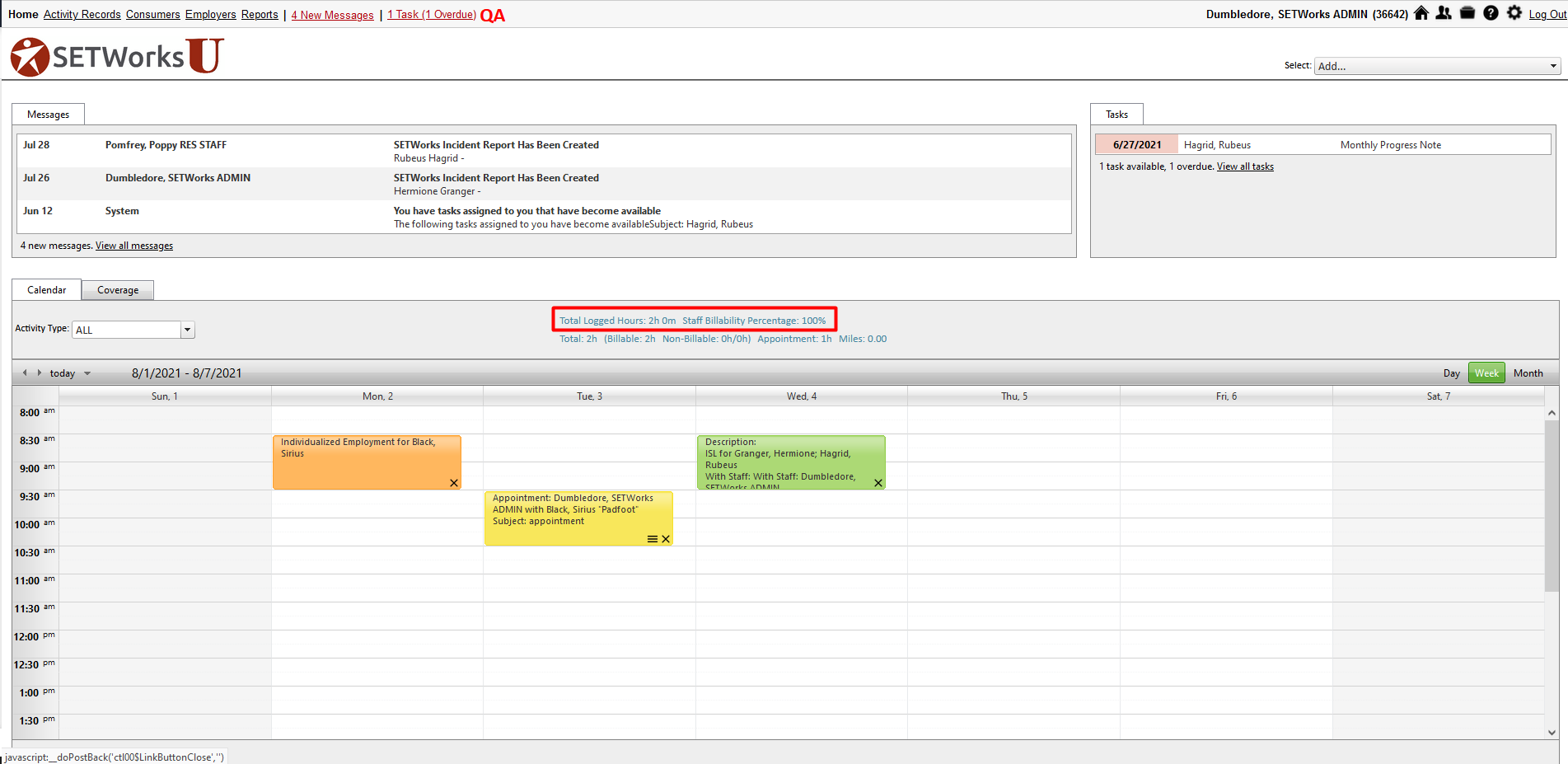Jump to today in the calendar
This screenshot has width=1568, height=764.
pyautogui.click(x=63, y=373)
